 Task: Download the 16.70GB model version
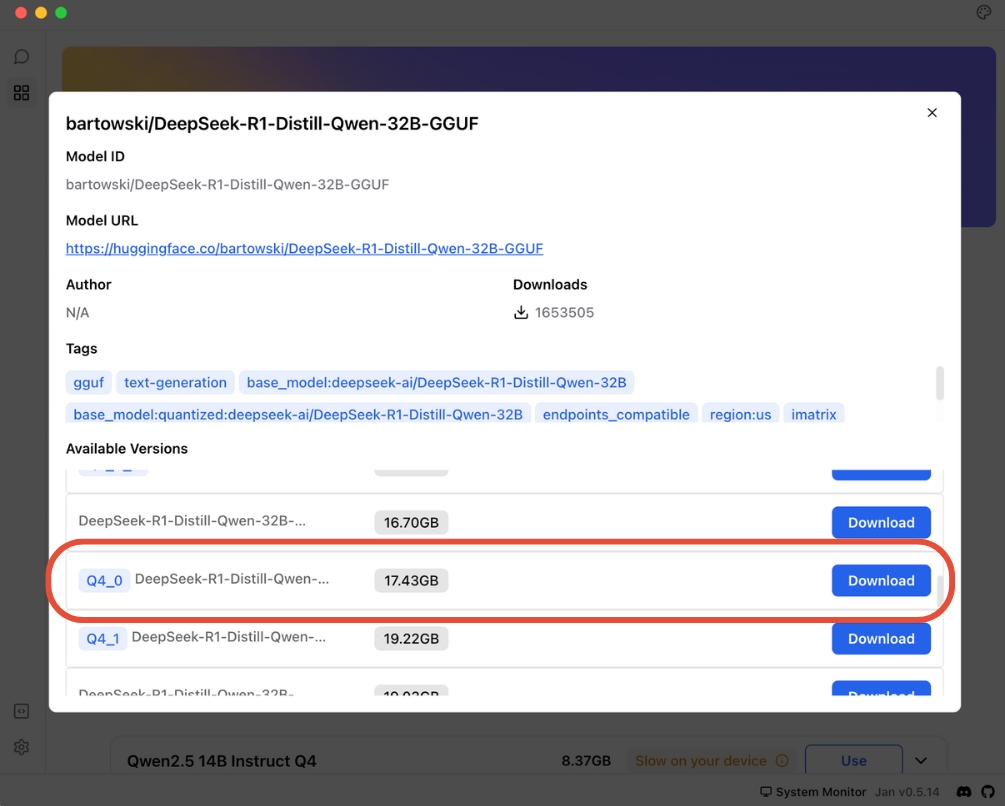(x=881, y=523)
